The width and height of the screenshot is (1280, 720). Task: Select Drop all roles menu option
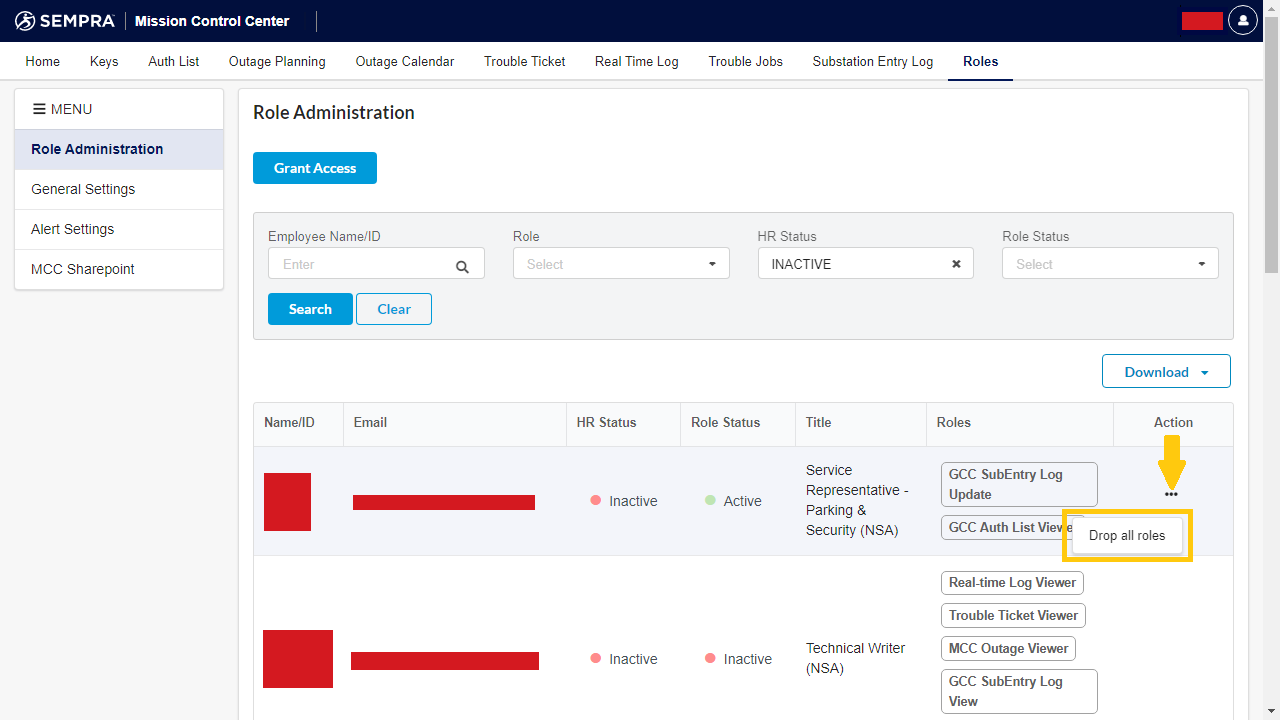(1127, 536)
